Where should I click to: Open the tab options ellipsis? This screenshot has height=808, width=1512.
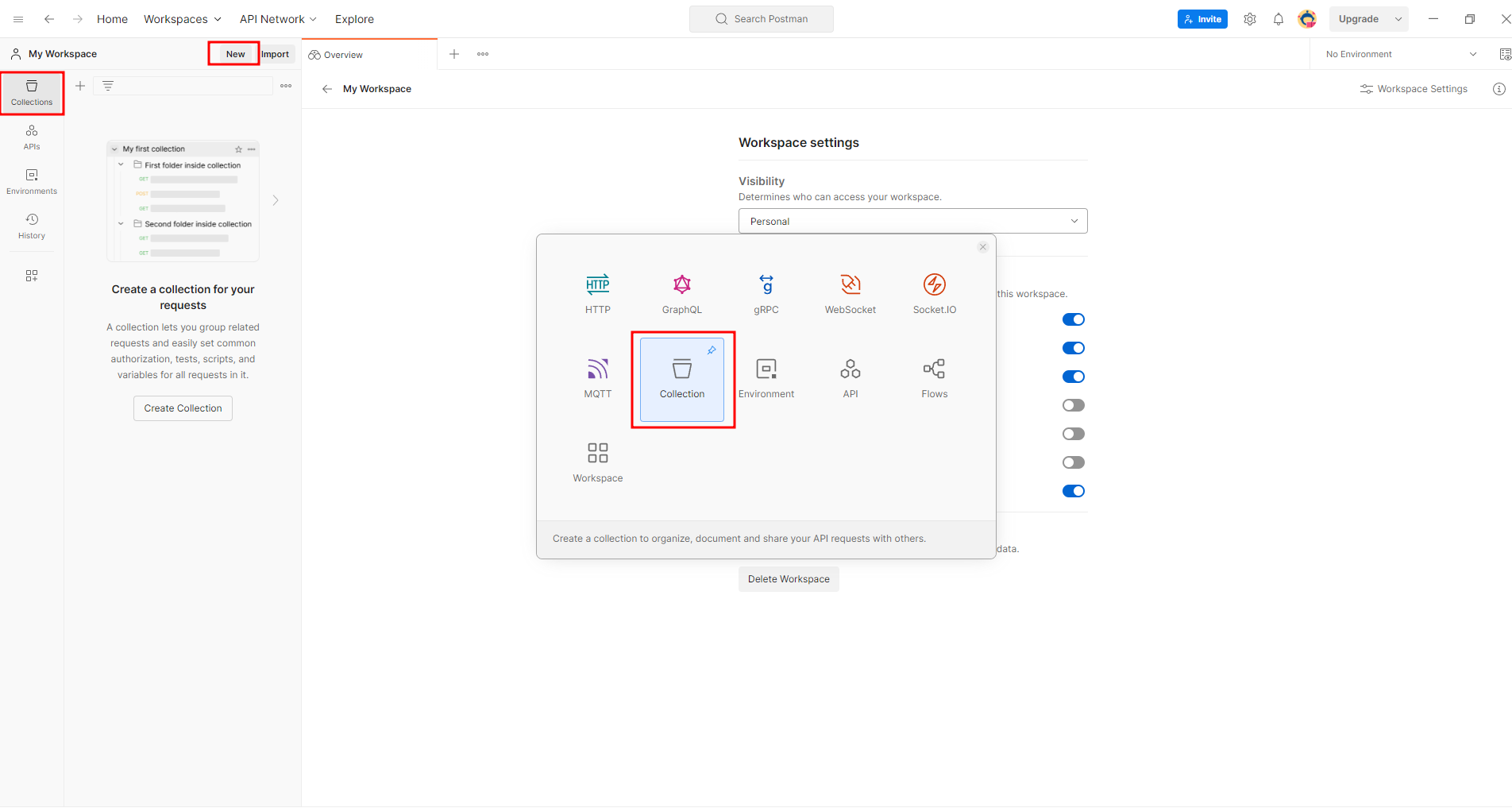483,54
